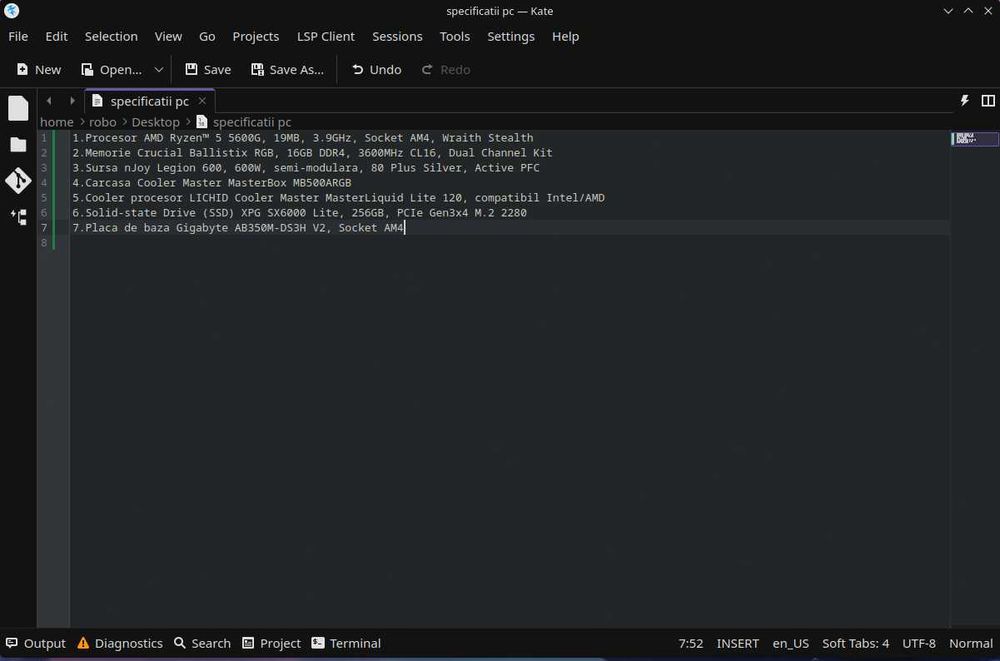Open the Normal highlighting mode selector
This screenshot has height=661, width=1000.
[x=971, y=643]
